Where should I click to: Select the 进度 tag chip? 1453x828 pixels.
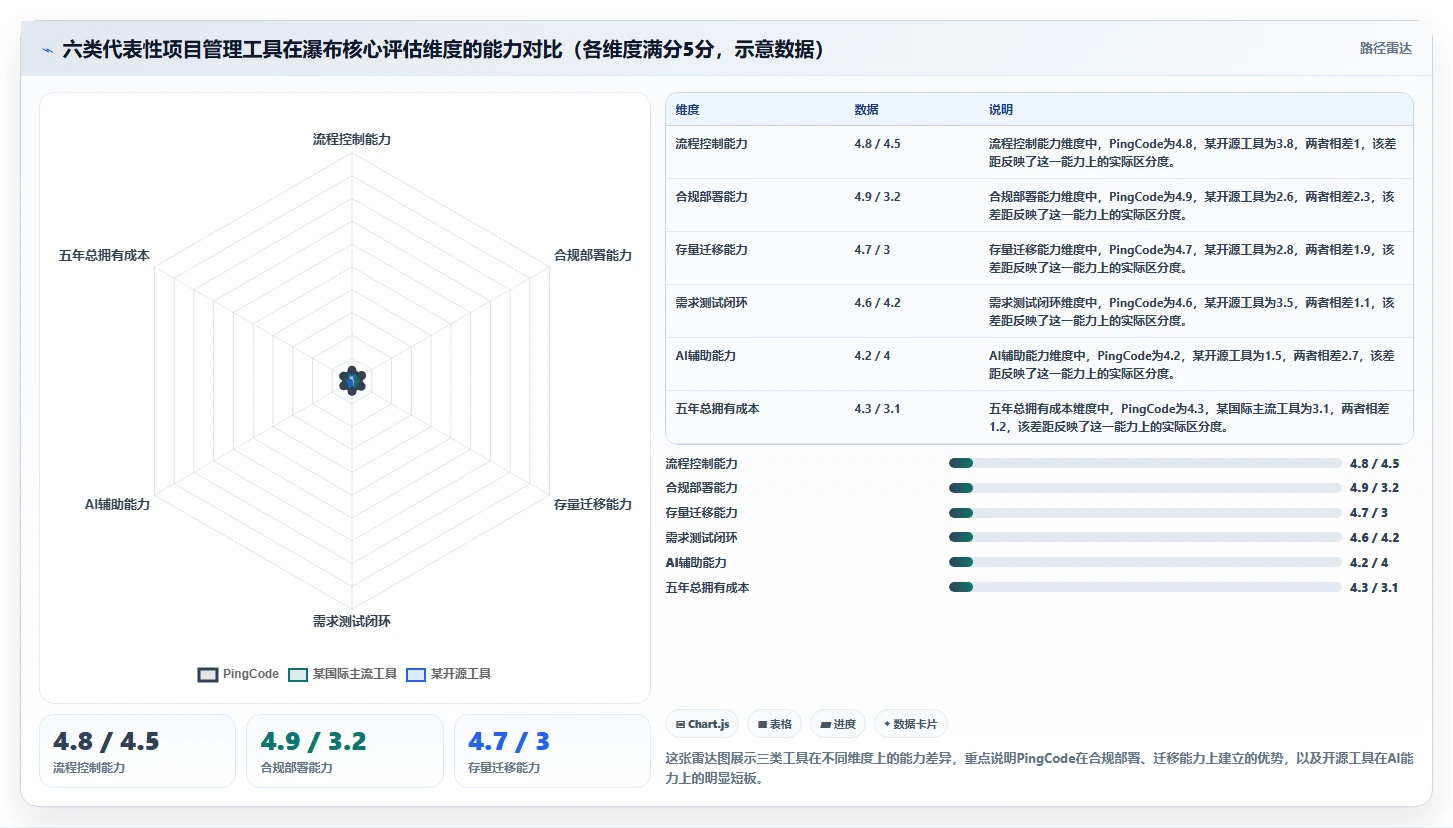click(x=838, y=724)
